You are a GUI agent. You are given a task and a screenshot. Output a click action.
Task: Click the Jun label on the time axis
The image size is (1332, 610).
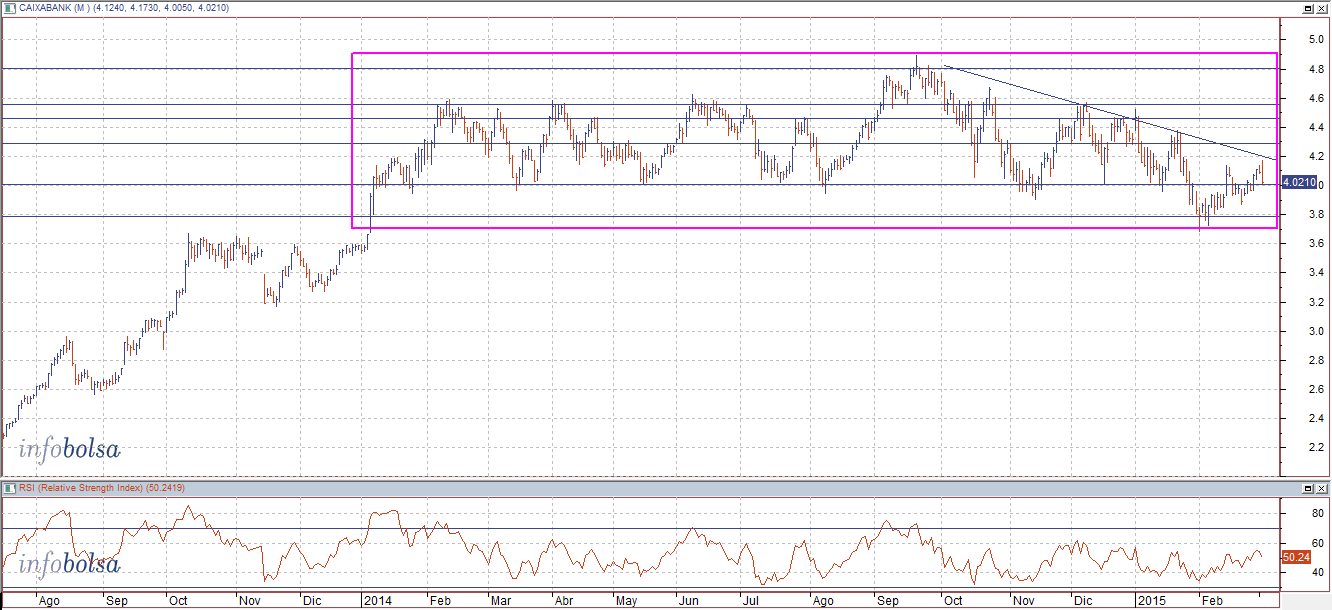click(x=688, y=602)
